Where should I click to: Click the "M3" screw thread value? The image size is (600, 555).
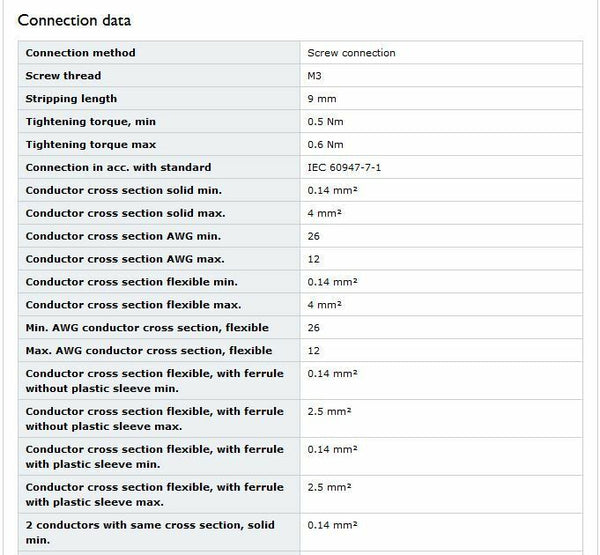click(x=315, y=76)
